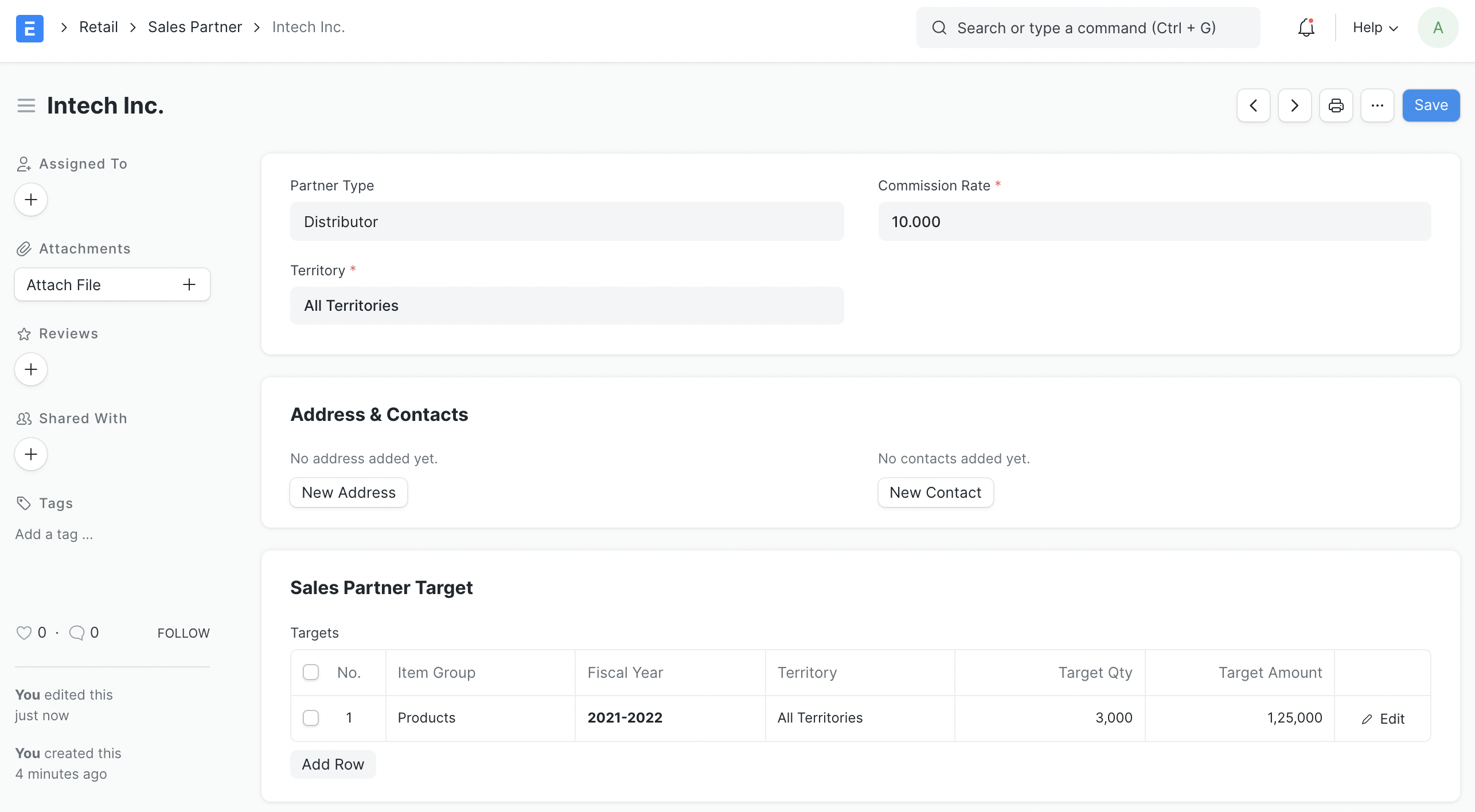
Task: Share document using Shared With plus
Action: (x=31, y=454)
